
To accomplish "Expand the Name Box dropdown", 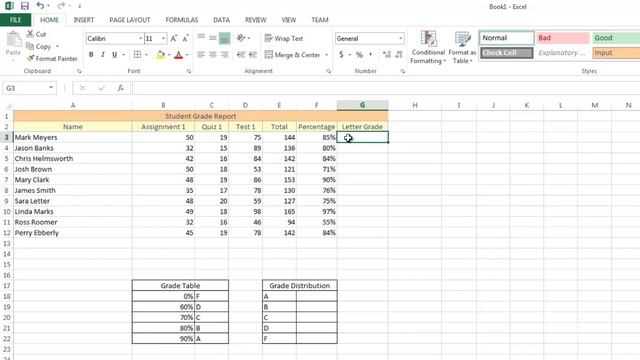I will tap(51, 88).
